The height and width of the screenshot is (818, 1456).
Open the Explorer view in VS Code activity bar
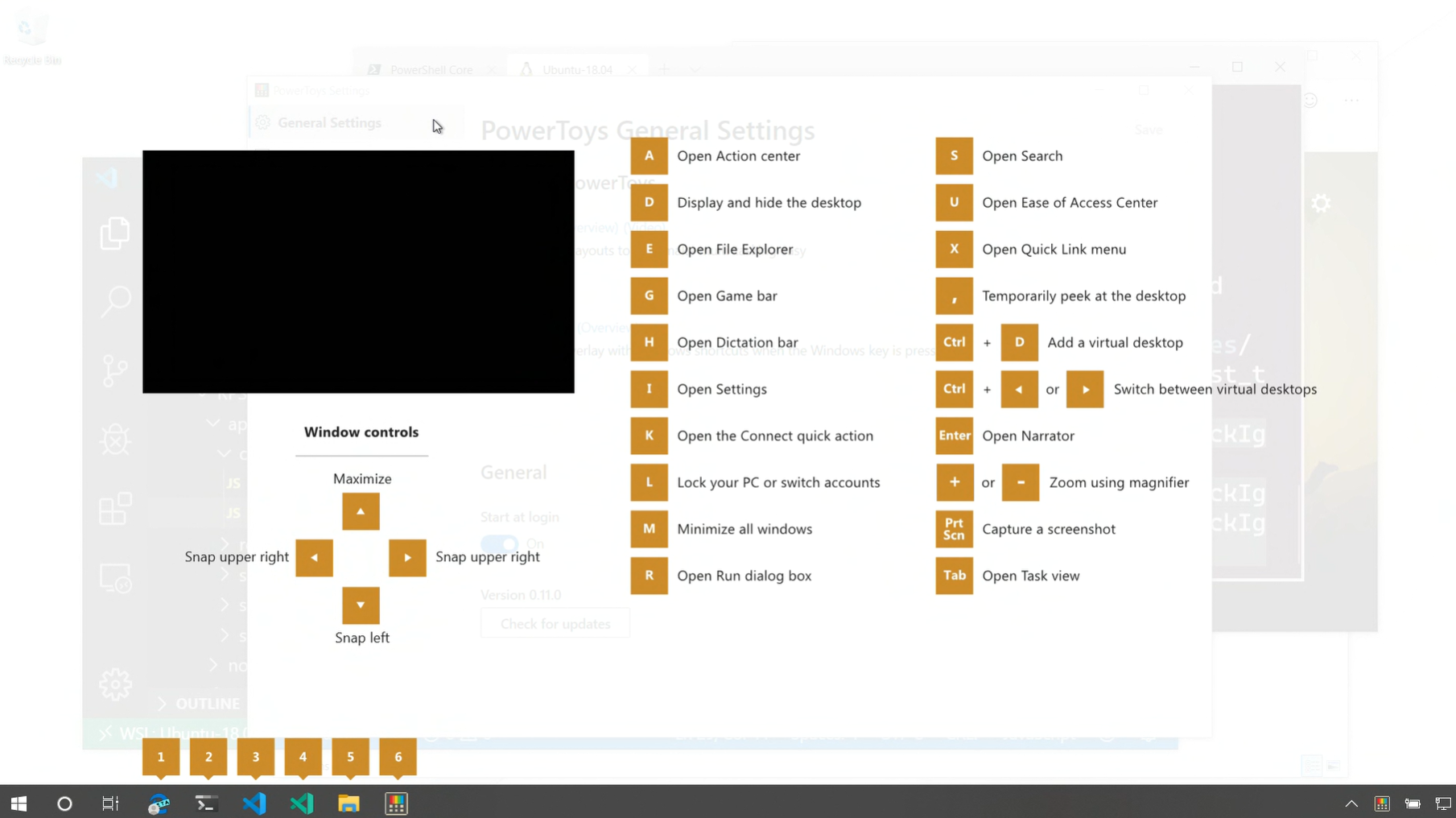tap(115, 233)
